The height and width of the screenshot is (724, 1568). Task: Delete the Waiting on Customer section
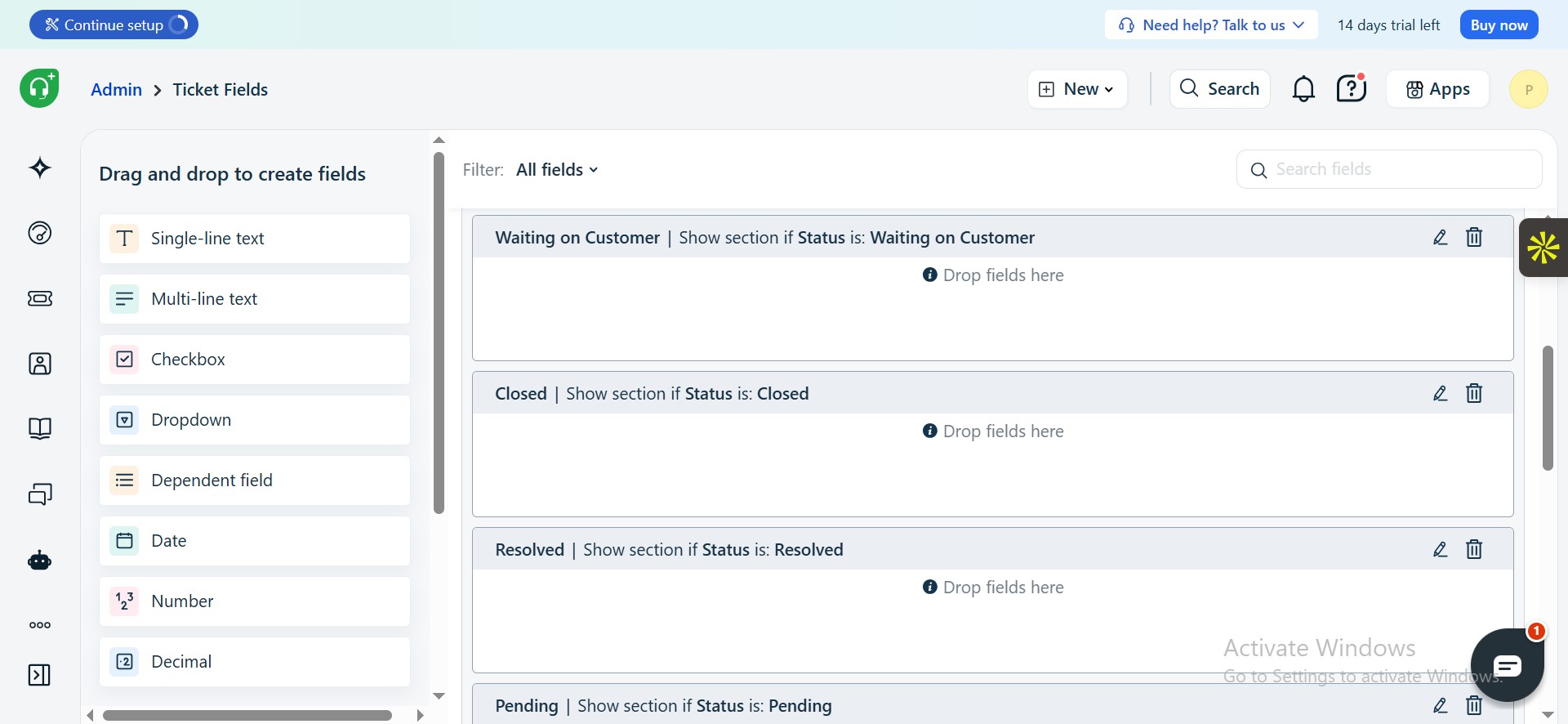(1474, 238)
